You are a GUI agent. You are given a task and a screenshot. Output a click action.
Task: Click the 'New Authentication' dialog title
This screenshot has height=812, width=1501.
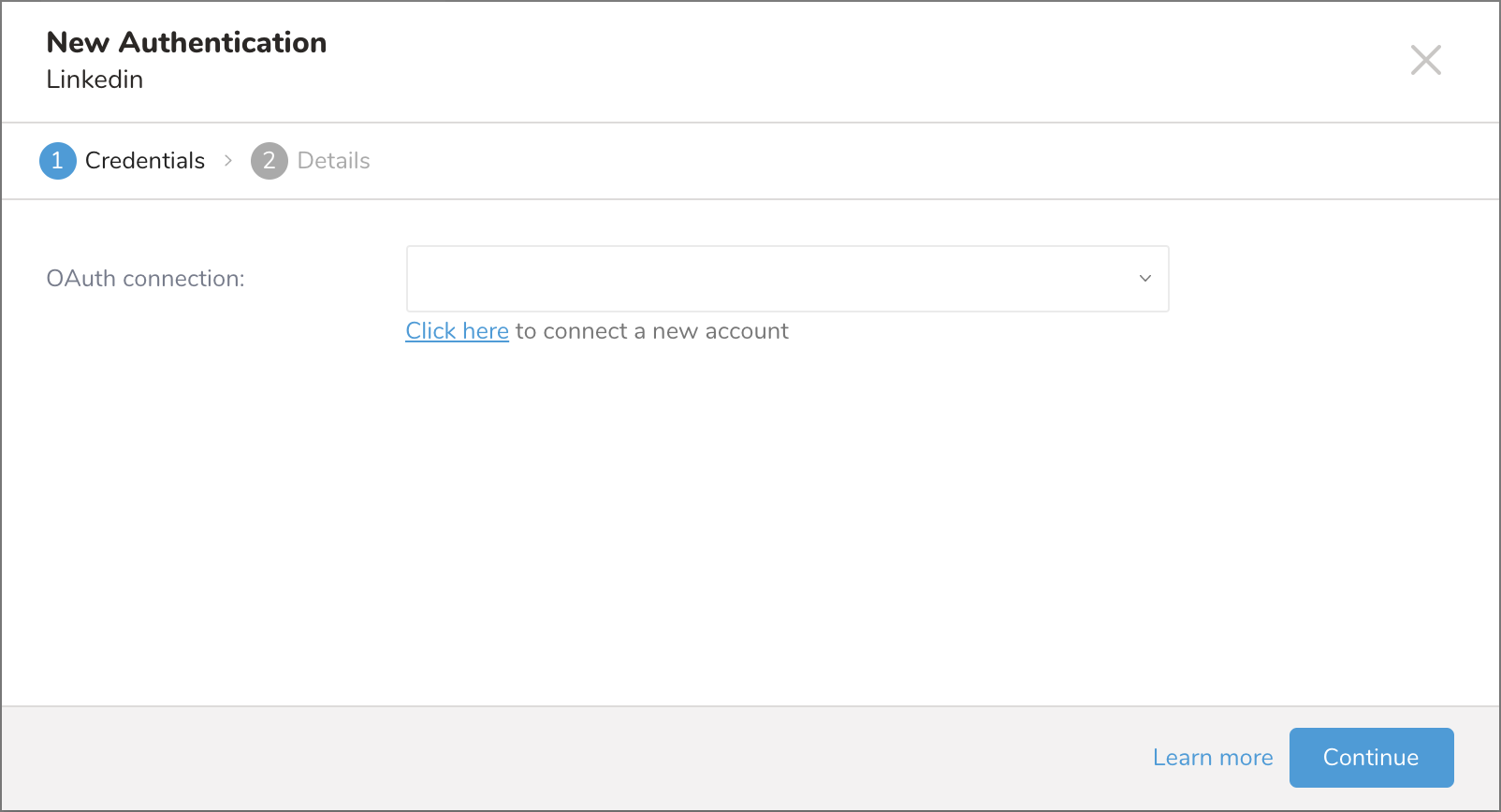pyautogui.click(x=186, y=42)
